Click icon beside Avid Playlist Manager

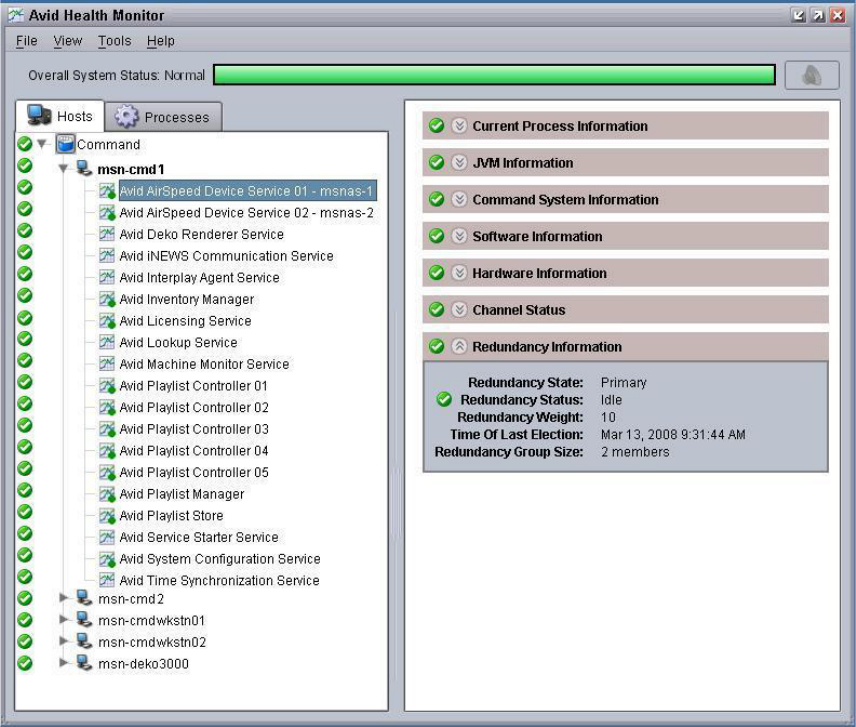(x=107, y=494)
